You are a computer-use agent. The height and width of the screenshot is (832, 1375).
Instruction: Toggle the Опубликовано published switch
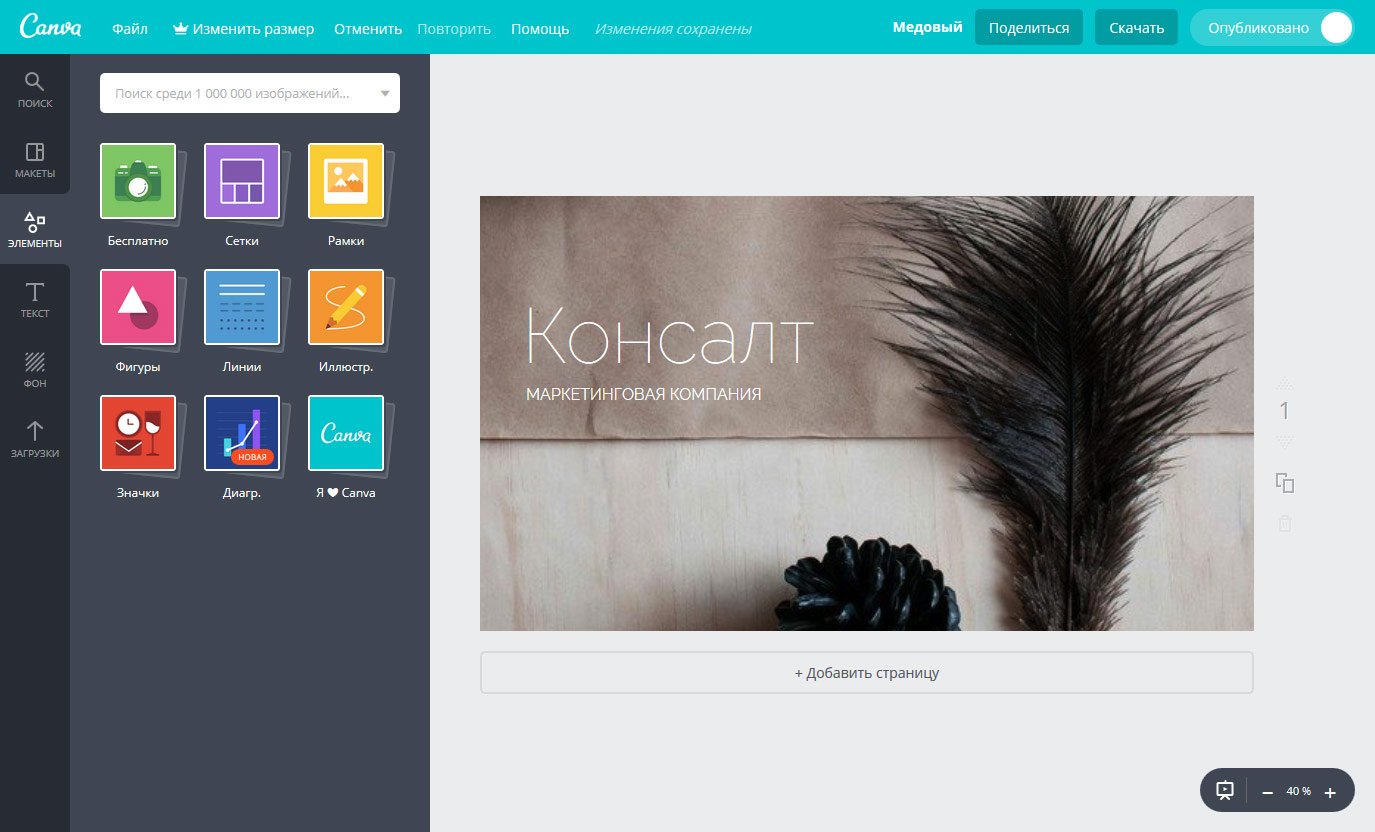[1335, 28]
